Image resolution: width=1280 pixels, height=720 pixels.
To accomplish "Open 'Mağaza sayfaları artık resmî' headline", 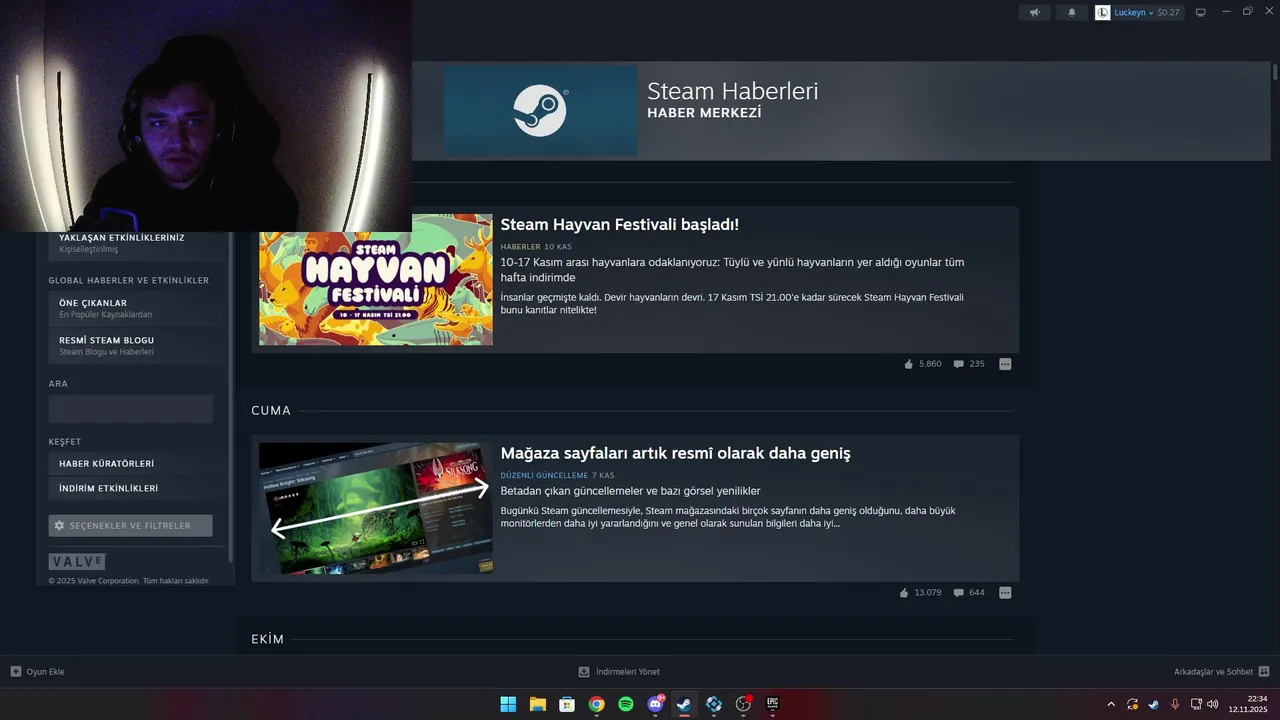I will tap(675, 454).
